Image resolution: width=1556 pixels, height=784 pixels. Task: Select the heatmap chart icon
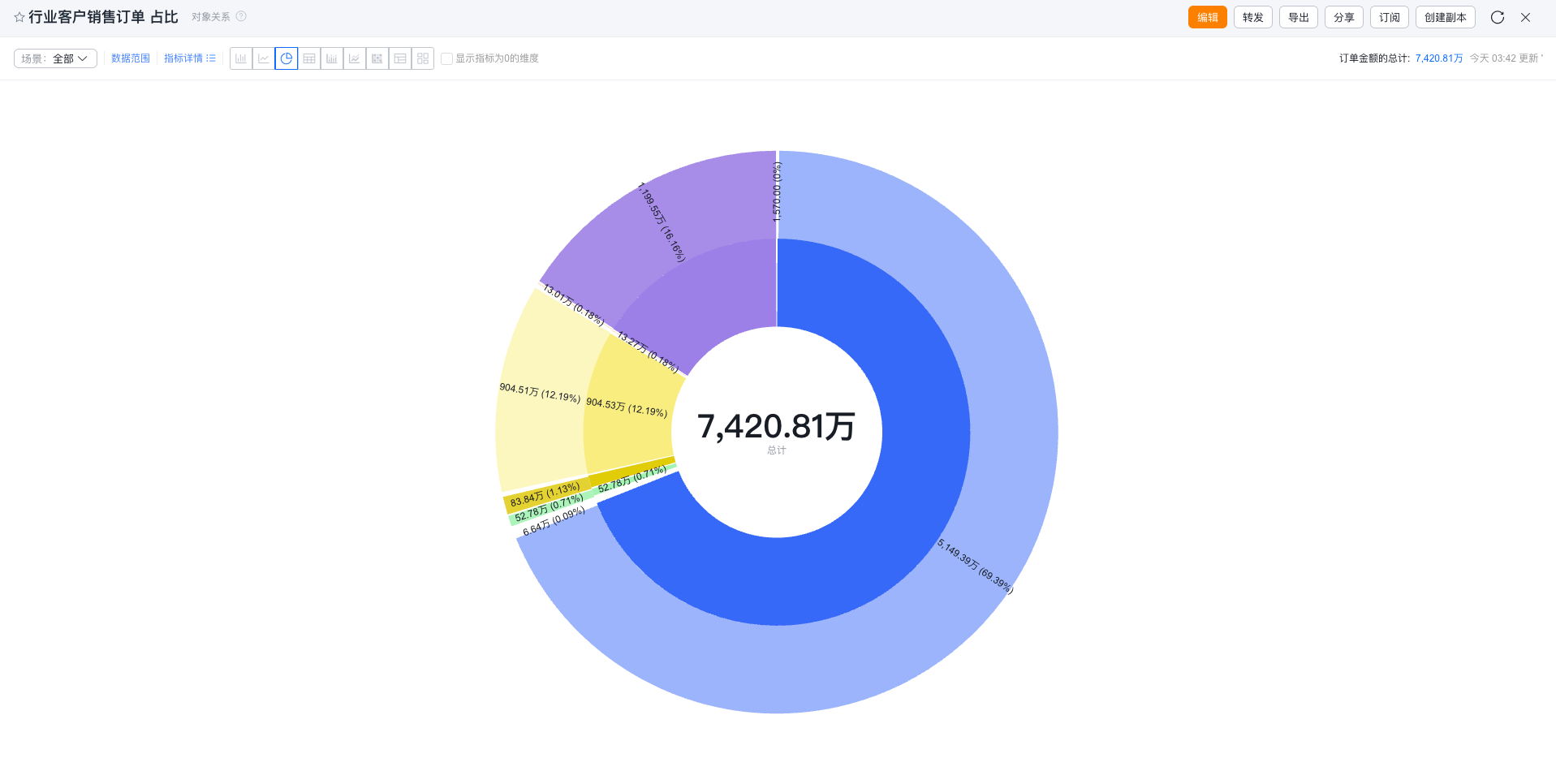click(x=377, y=58)
